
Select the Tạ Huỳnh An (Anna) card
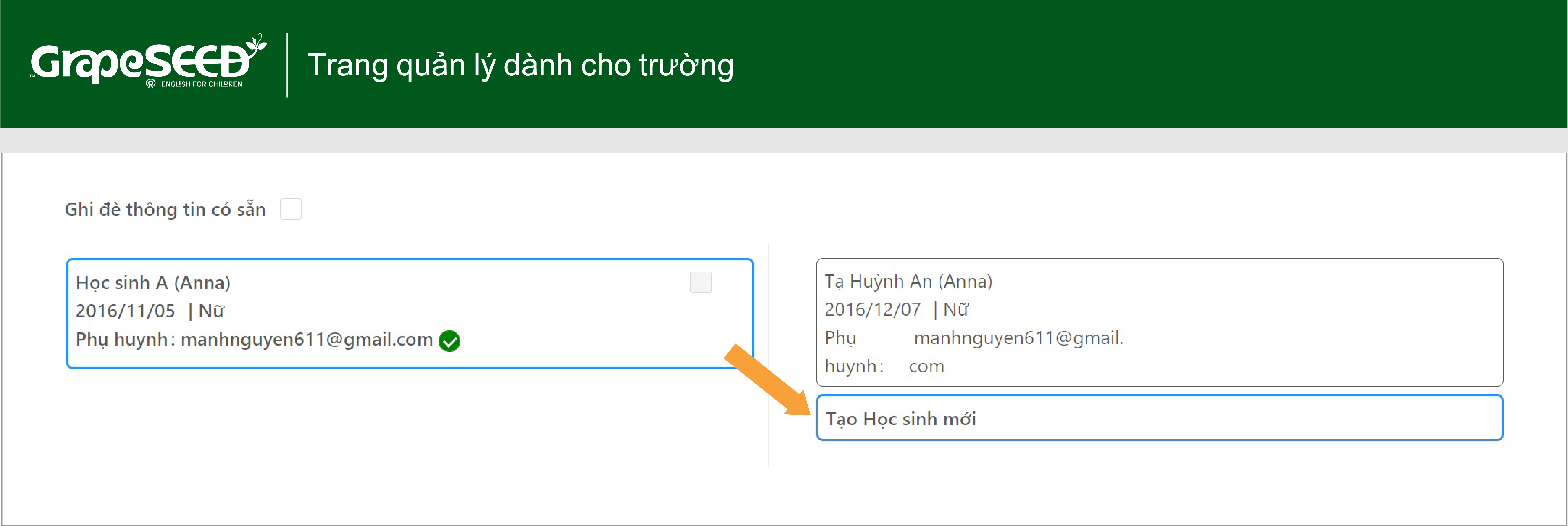coord(1160,322)
